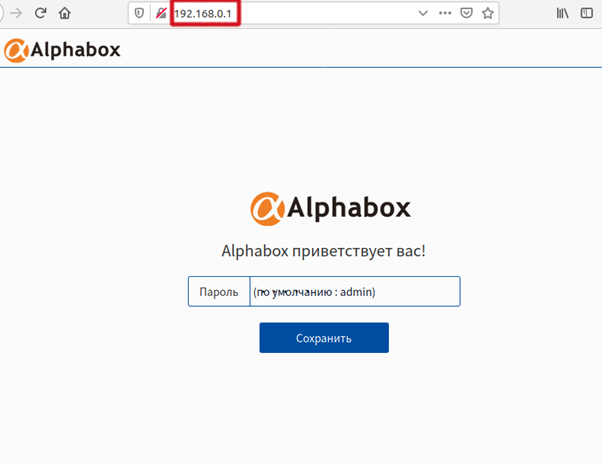602x464 pixels.
Task: Save the page to Pocket
Action: (x=466, y=14)
